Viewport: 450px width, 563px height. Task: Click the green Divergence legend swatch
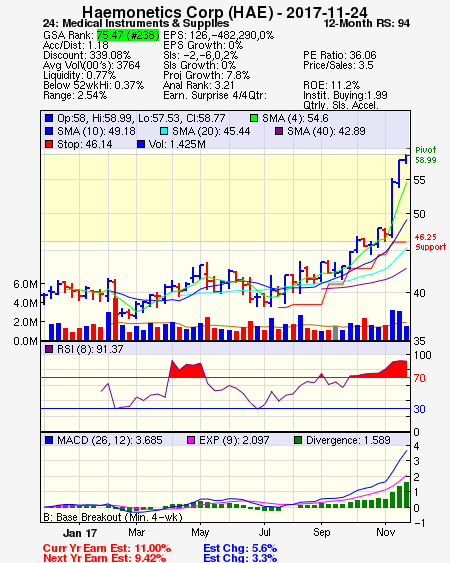tap(298, 440)
